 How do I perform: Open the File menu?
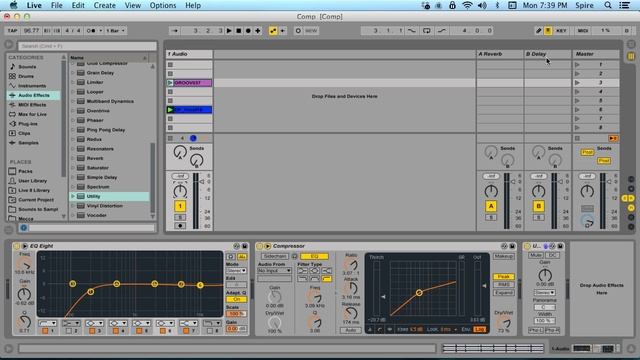(57, 5)
